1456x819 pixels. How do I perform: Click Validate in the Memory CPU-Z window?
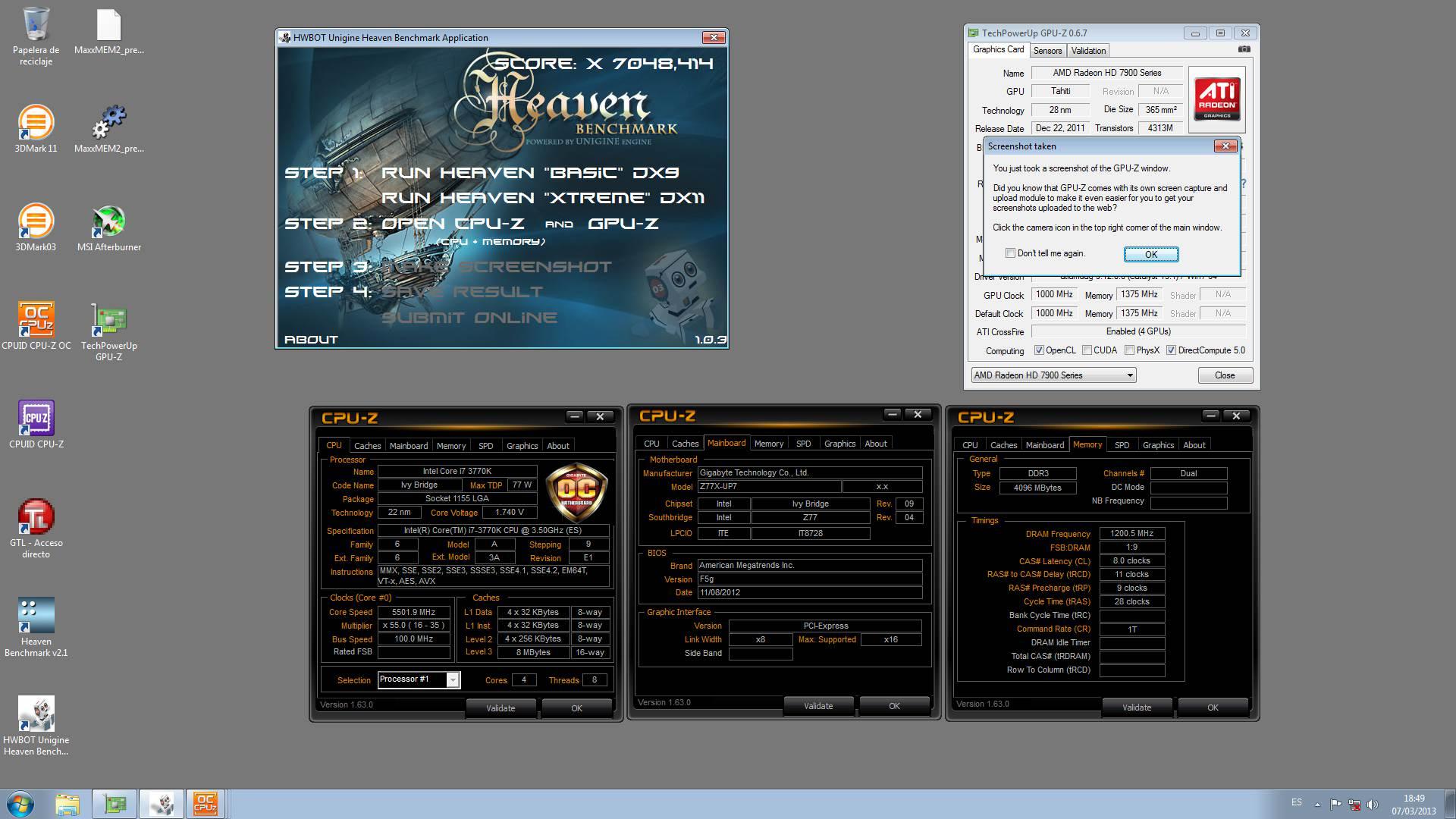coord(1136,708)
